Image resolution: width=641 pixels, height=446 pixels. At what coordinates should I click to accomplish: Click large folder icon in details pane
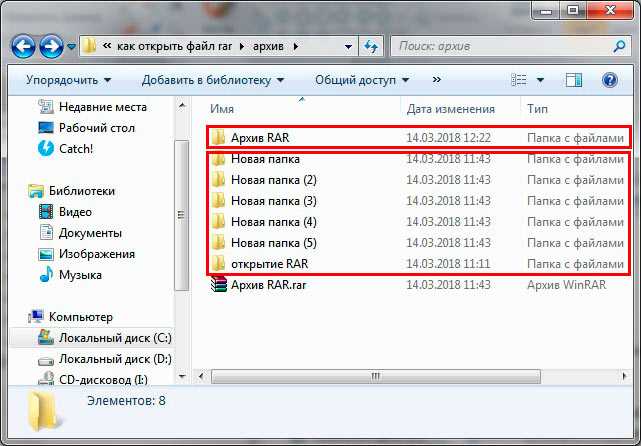(x=44, y=412)
